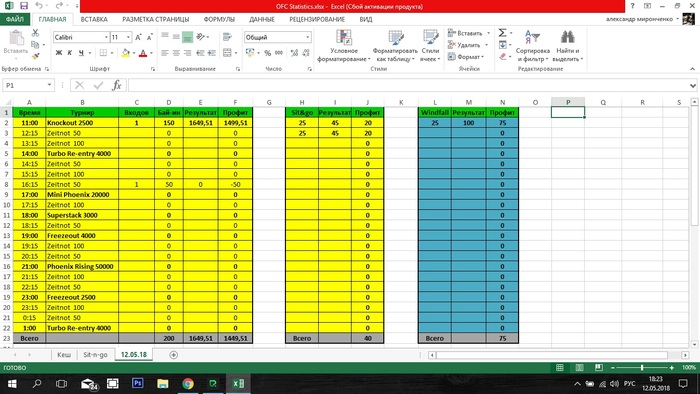Click the Формат cells button
This screenshot has width=700, height=394.
(466, 57)
